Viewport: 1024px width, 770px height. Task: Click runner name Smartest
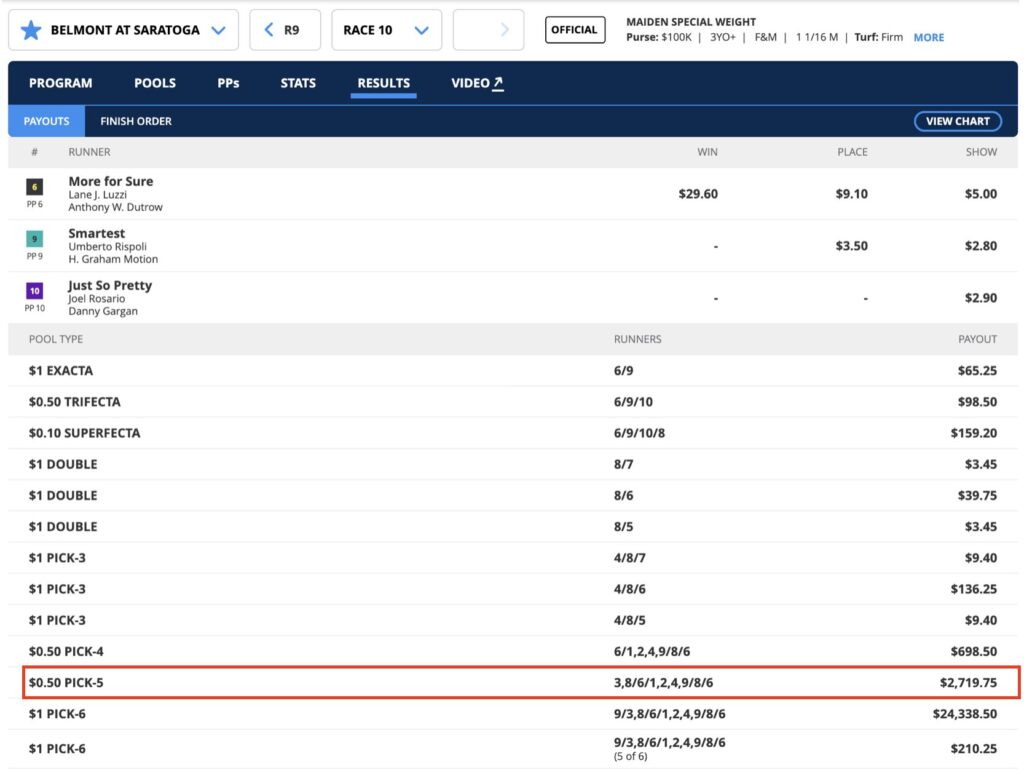(x=97, y=233)
